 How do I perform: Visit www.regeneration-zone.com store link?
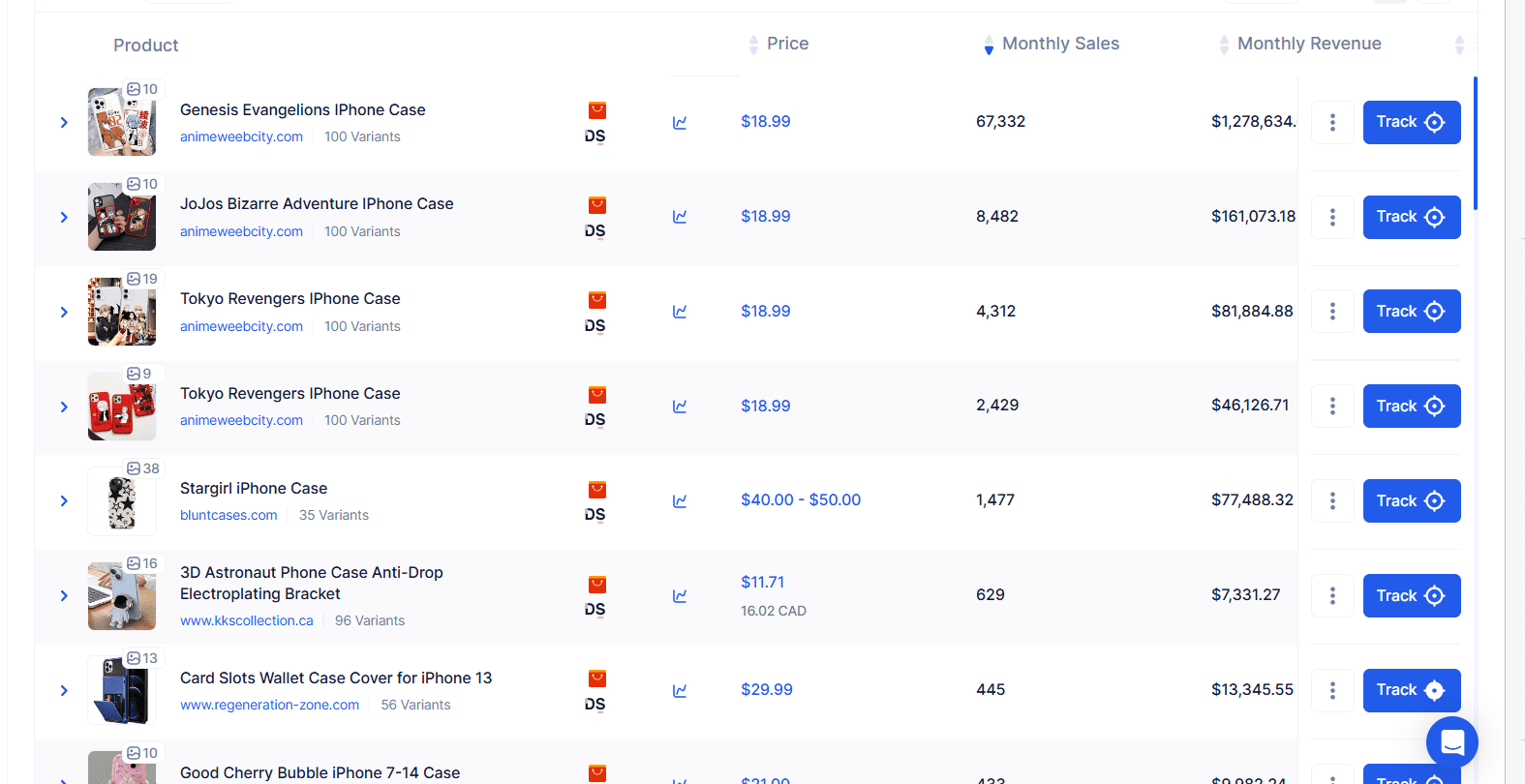coord(269,706)
